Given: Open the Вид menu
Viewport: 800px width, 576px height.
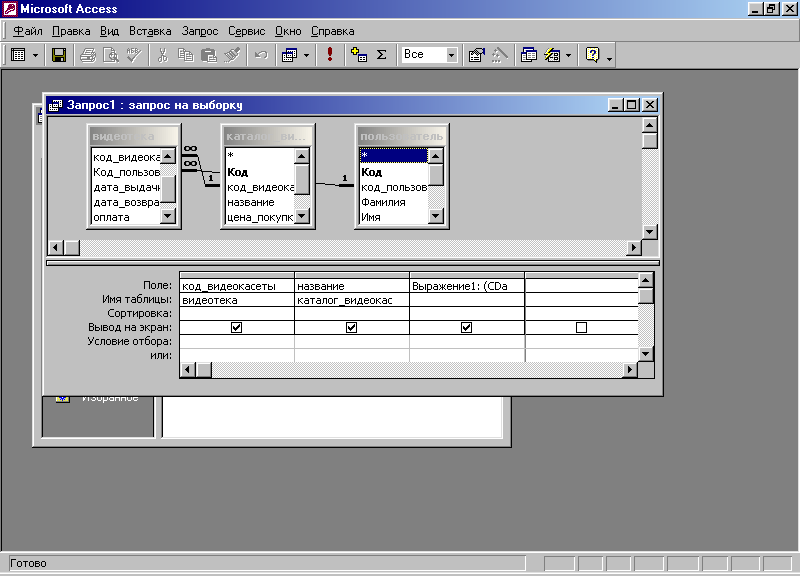Looking at the screenshot, I should (109, 31).
